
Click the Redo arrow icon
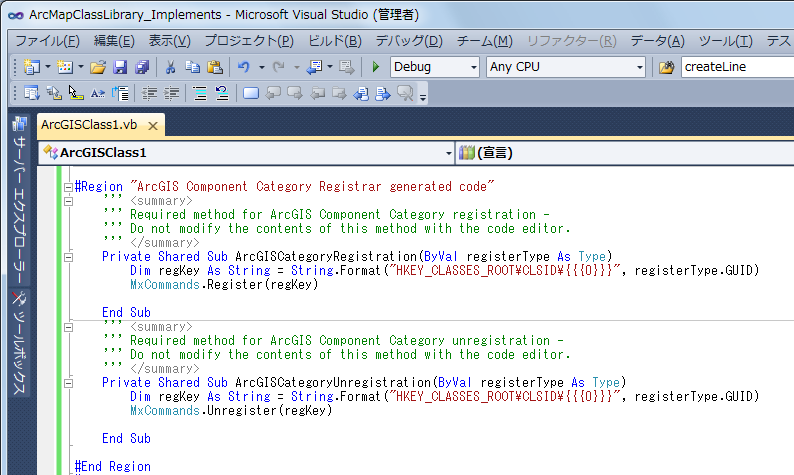click(279, 67)
